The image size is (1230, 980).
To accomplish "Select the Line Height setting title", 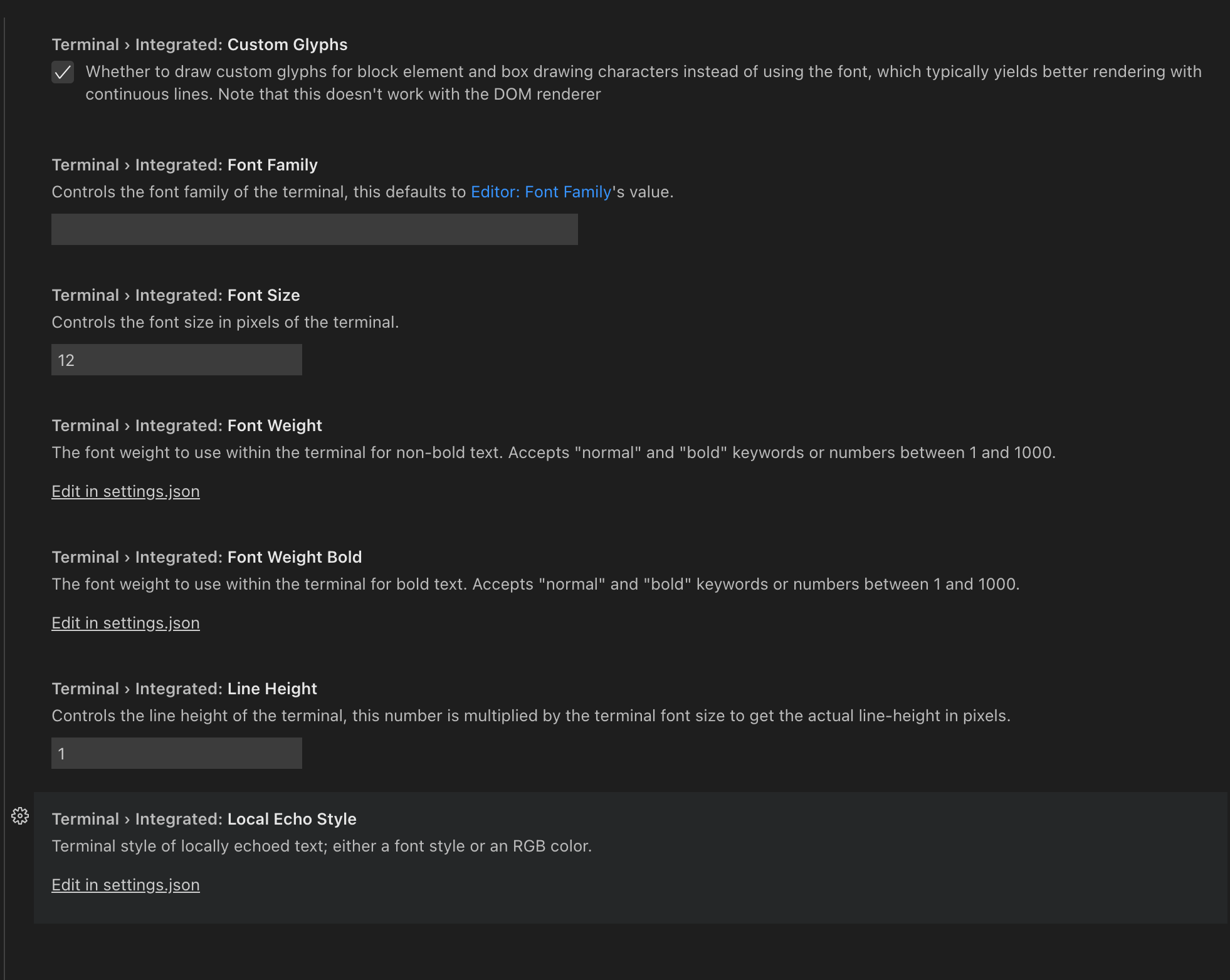I will 184,688.
